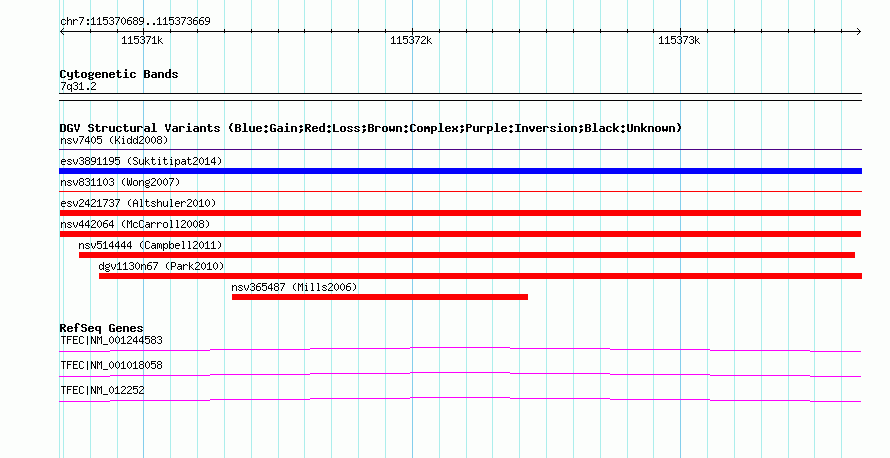The width and height of the screenshot is (890, 458).
Task: Click the left arrow of the ruler
Action: (x=62, y=32)
